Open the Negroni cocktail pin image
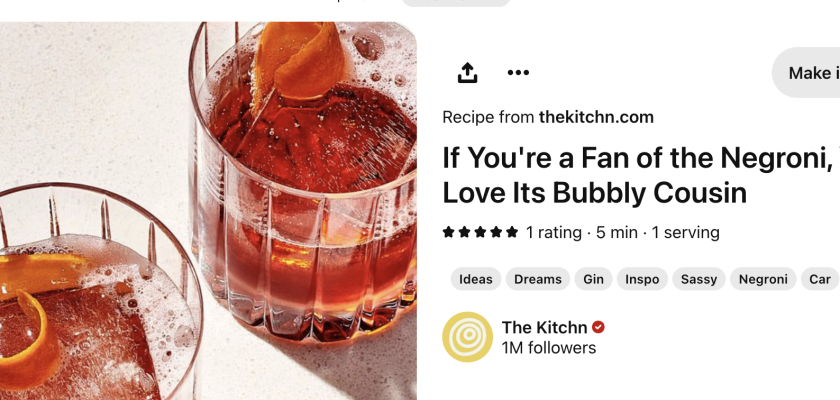 click(208, 210)
